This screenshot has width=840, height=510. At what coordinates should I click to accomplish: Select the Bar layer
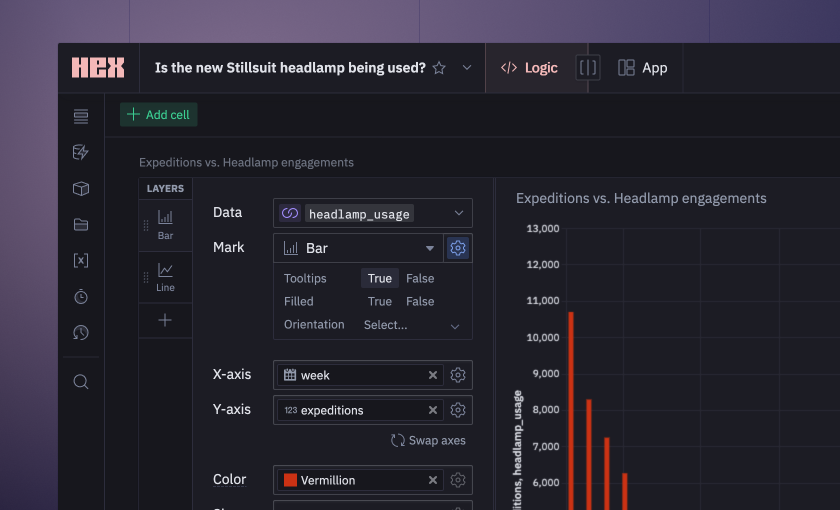click(x=166, y=226)
